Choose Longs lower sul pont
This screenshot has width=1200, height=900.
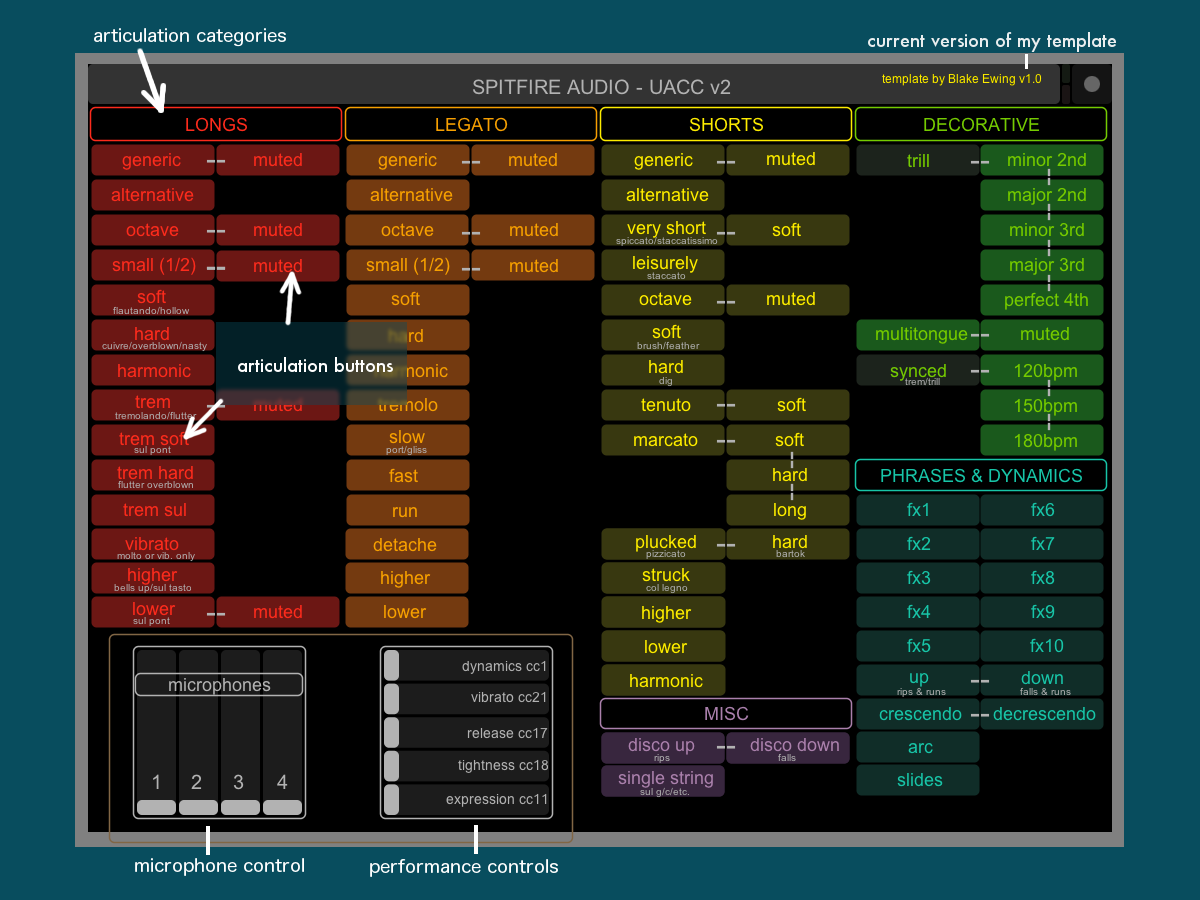pyautogui.click(x=152, y=612)
